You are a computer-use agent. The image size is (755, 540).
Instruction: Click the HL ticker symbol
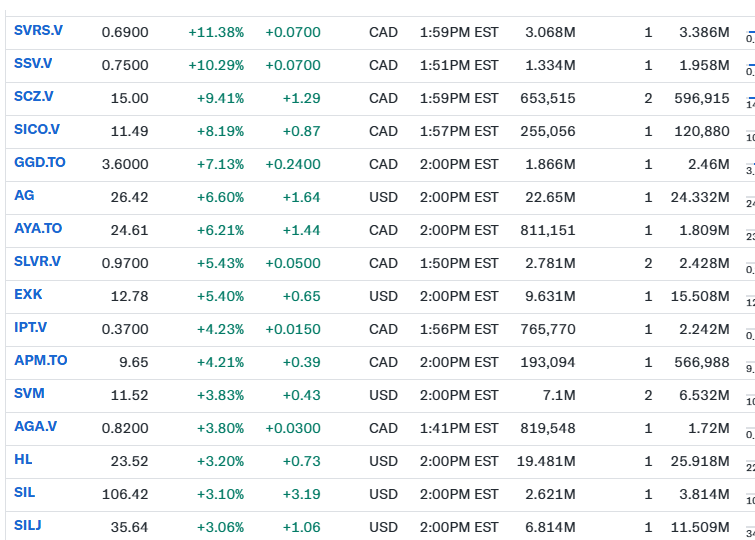23,460
